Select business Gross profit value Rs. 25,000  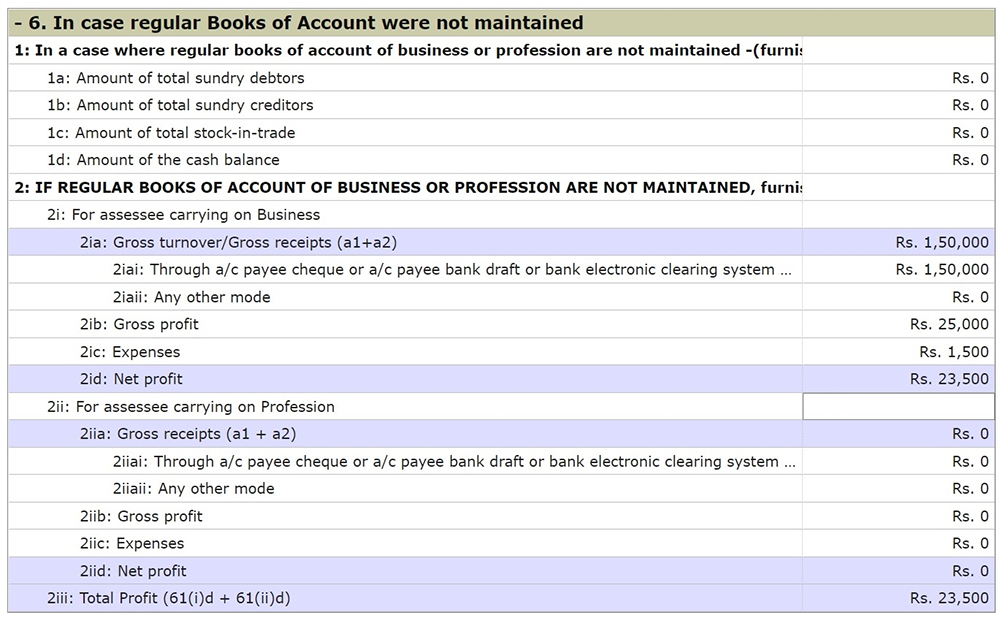point(949,324)
